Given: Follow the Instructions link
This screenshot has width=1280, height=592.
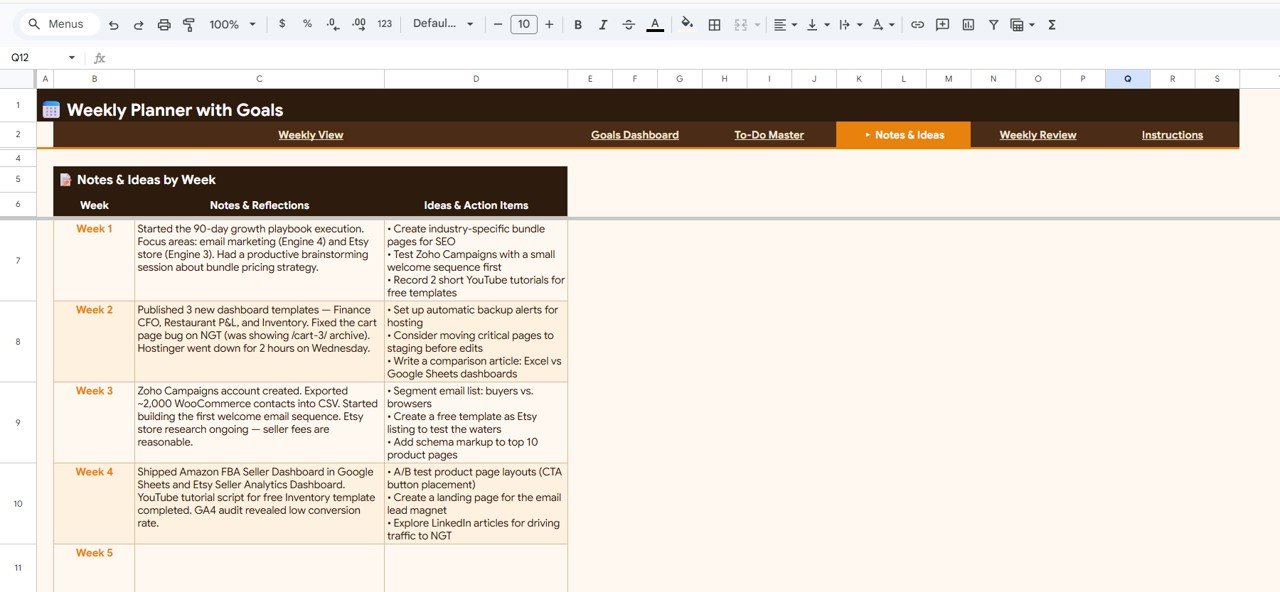Looking at the screenshot, I should pos(1172,135).
